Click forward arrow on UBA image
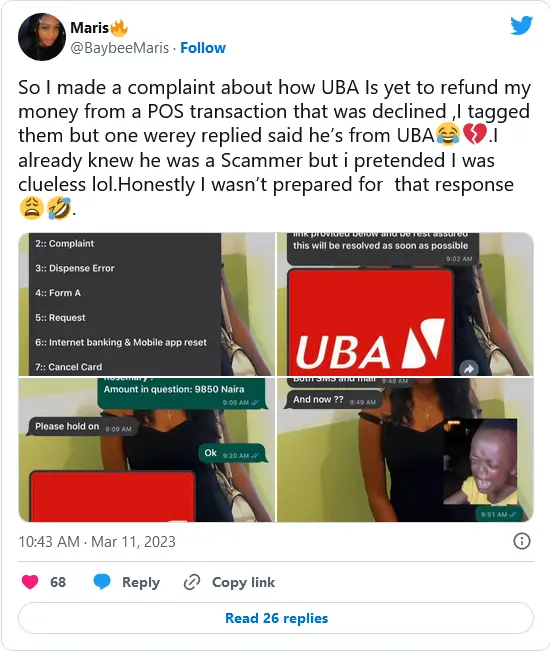This screenshot has width=550, height=651. click(x=469, y=368)
